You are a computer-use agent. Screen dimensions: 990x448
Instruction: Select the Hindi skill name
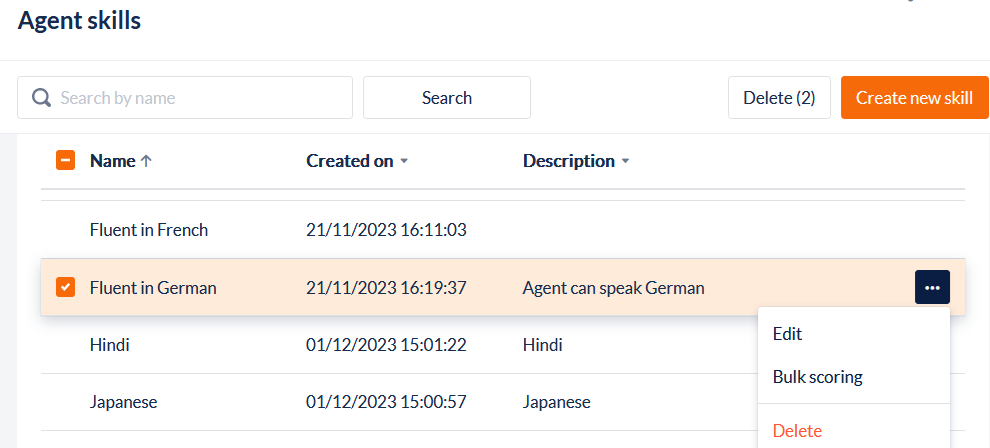tap(110, 345)
